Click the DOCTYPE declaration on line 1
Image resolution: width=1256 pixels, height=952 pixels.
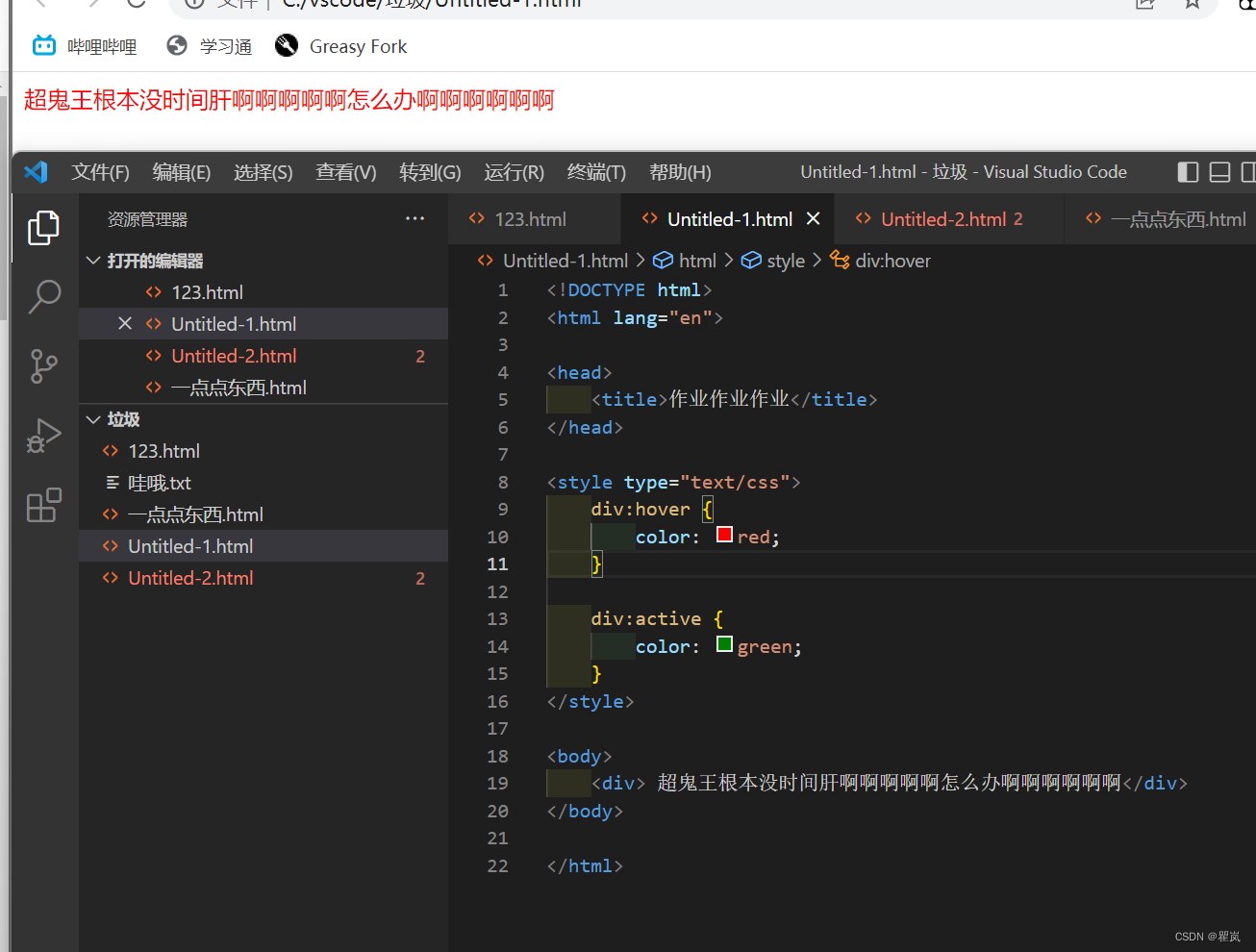[x=630, y=289]
